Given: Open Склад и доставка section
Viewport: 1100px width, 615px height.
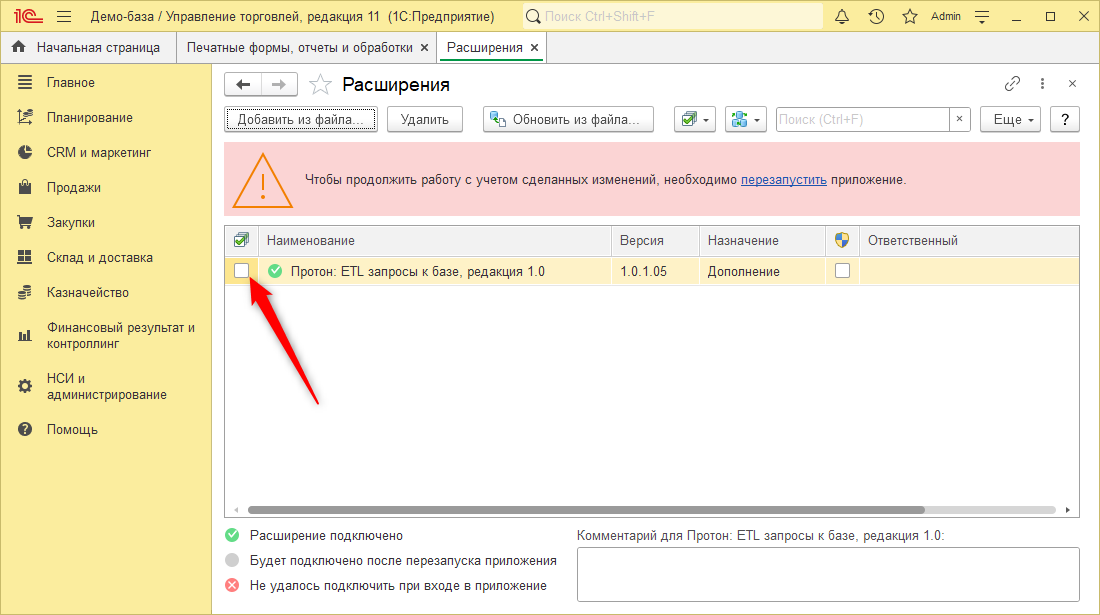Looking at the screenshot, I should coord(100,258).
